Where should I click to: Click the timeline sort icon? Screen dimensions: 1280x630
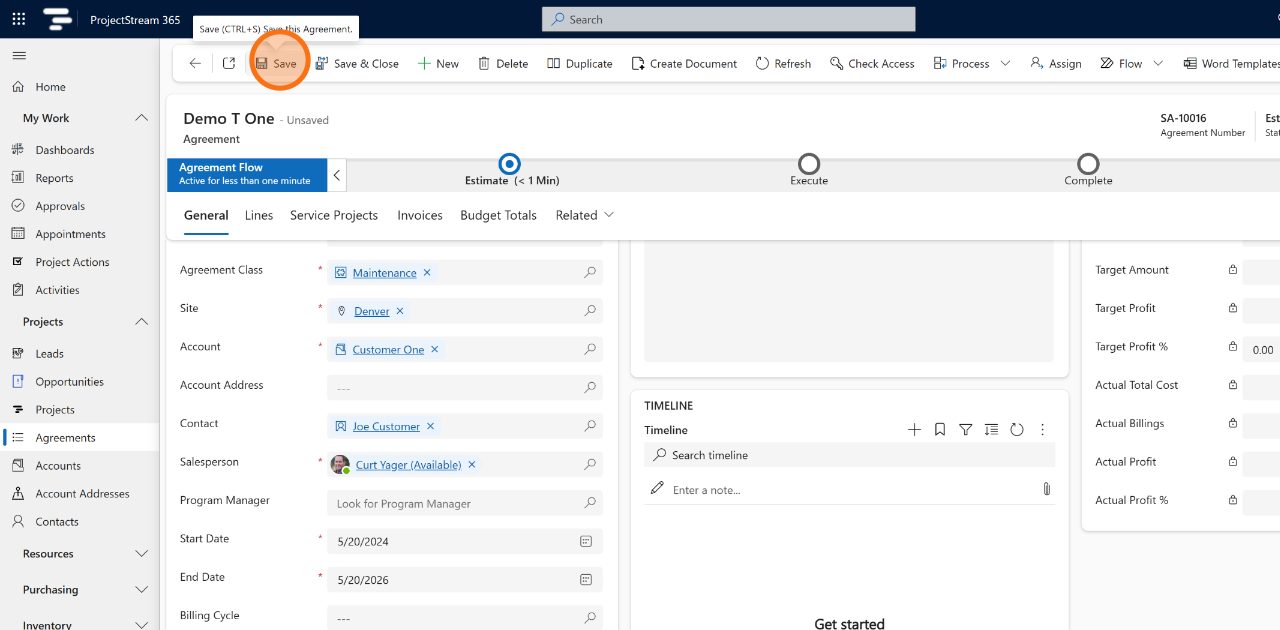click(x=991, y=429)
